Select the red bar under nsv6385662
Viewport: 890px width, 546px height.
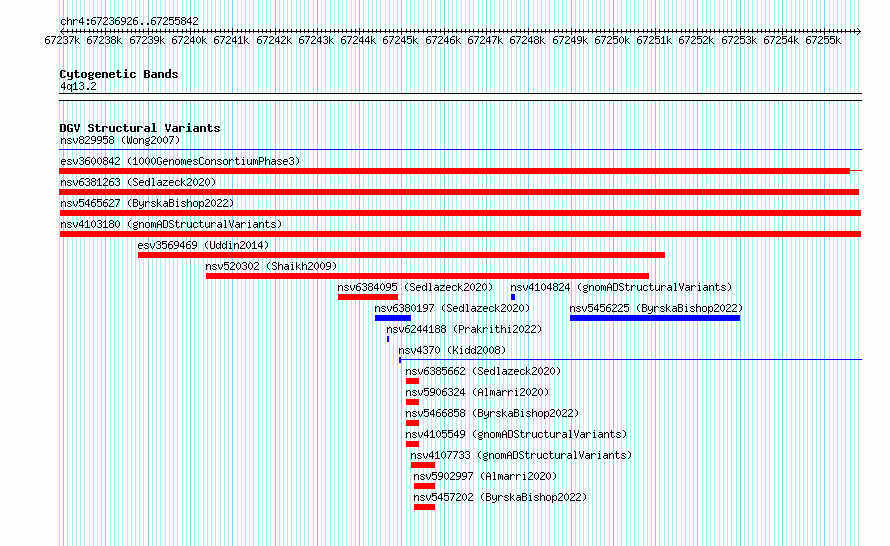click(x=413, y=381)
